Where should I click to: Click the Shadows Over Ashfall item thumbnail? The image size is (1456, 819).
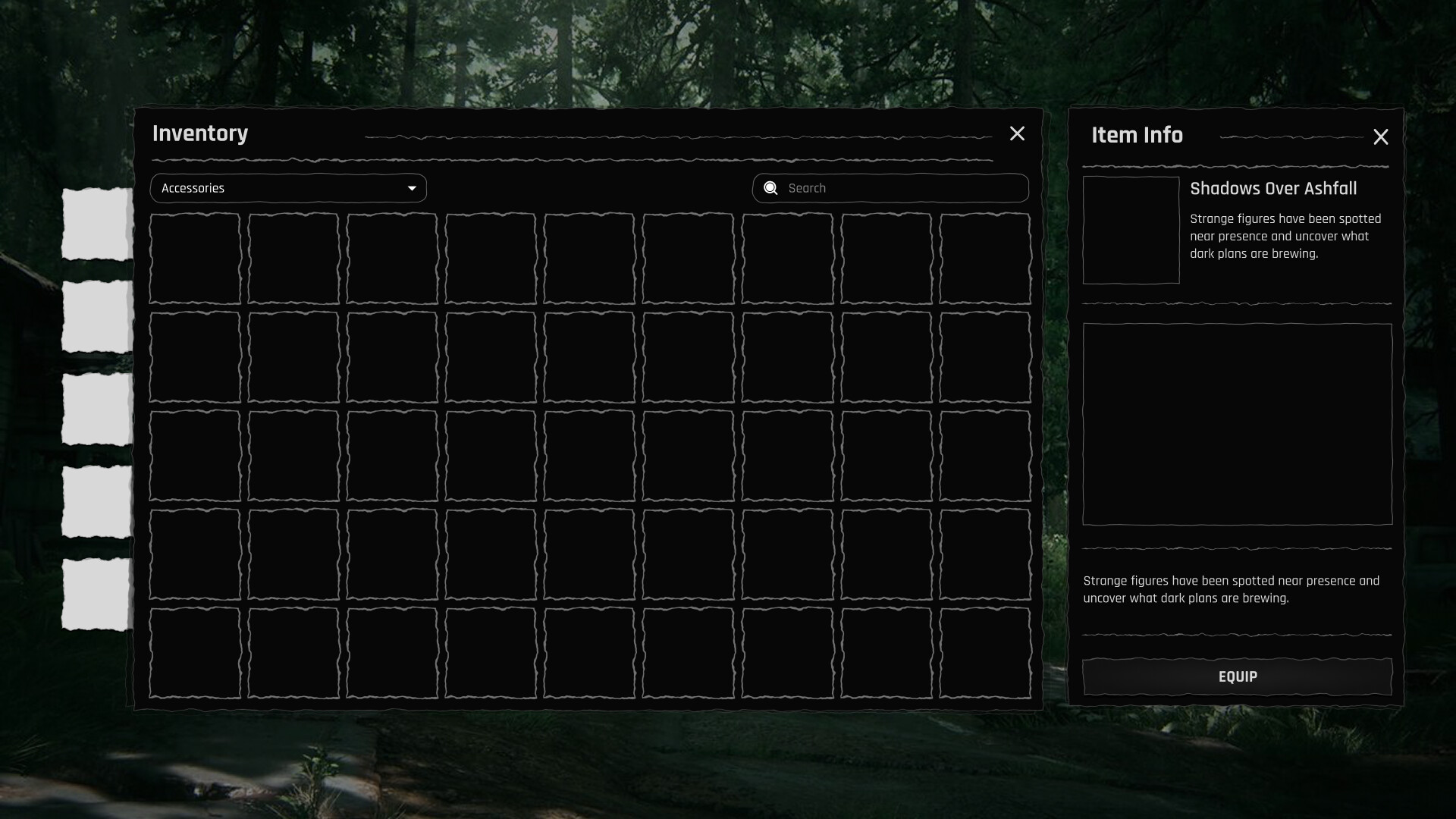tap(1131, 231)
